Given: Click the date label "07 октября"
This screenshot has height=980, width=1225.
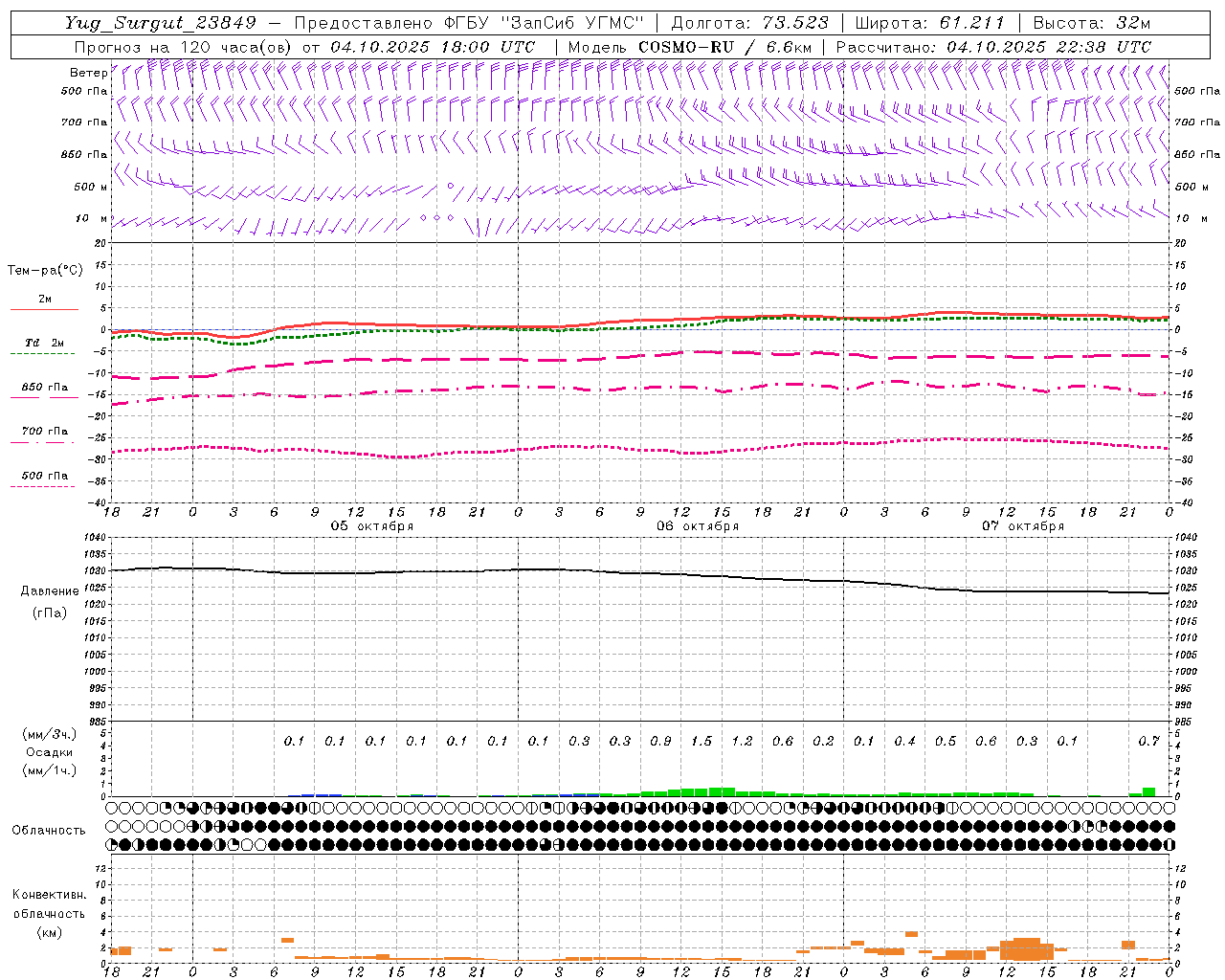Looking at the screenshot, I should tap(1023, 526).
